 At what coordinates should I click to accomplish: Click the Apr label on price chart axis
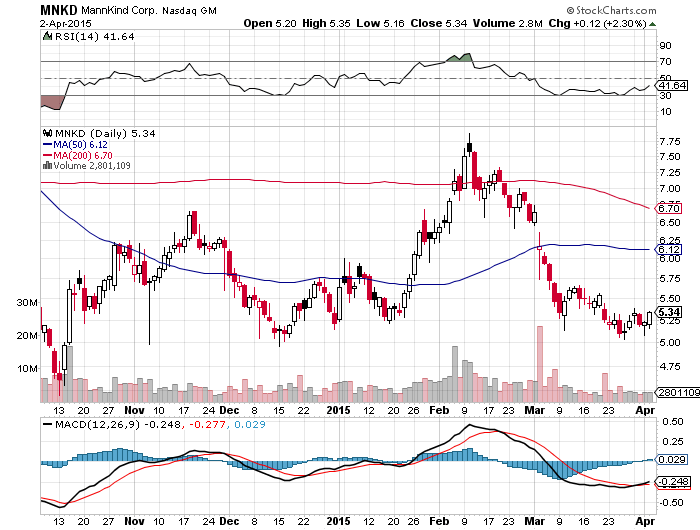click(645, 410)
